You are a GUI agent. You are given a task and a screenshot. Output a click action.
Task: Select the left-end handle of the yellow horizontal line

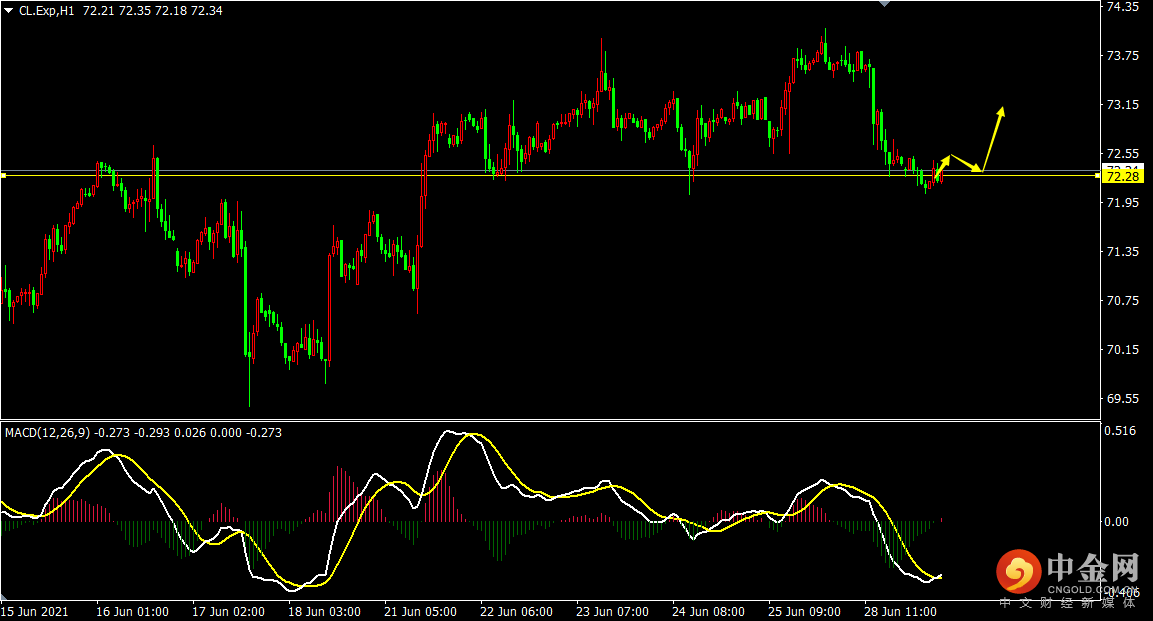[x=3, y=176]
